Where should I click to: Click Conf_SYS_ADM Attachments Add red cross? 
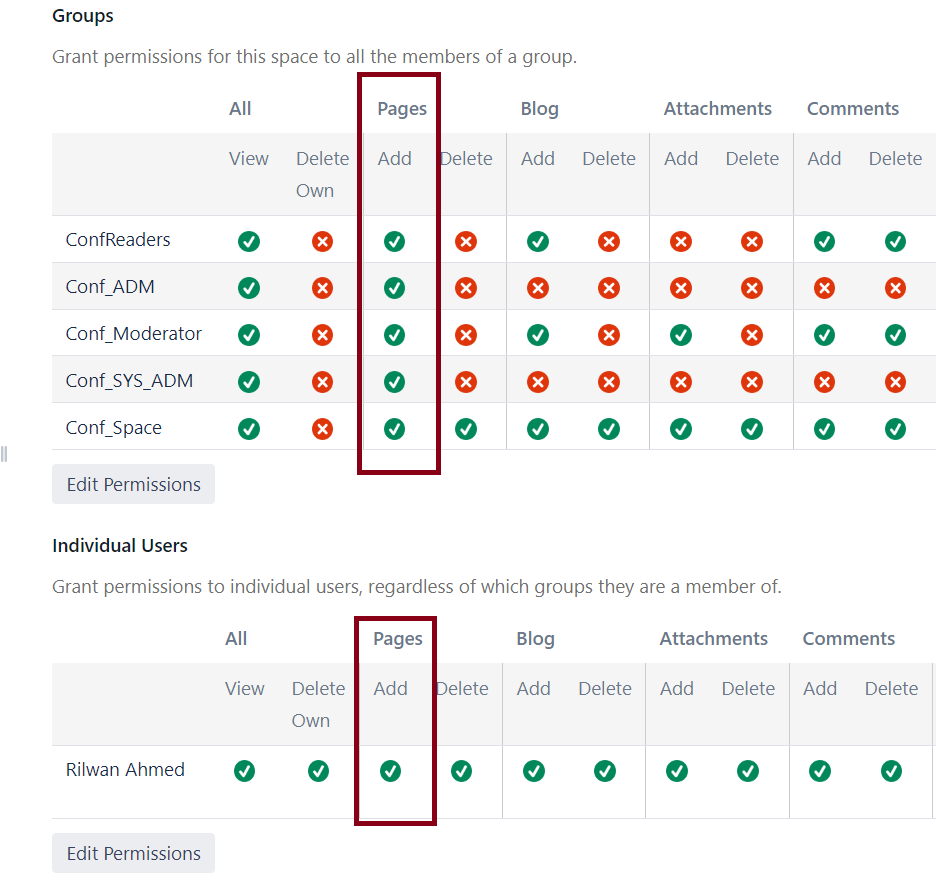pyautogui.click(x=681, y=382)
